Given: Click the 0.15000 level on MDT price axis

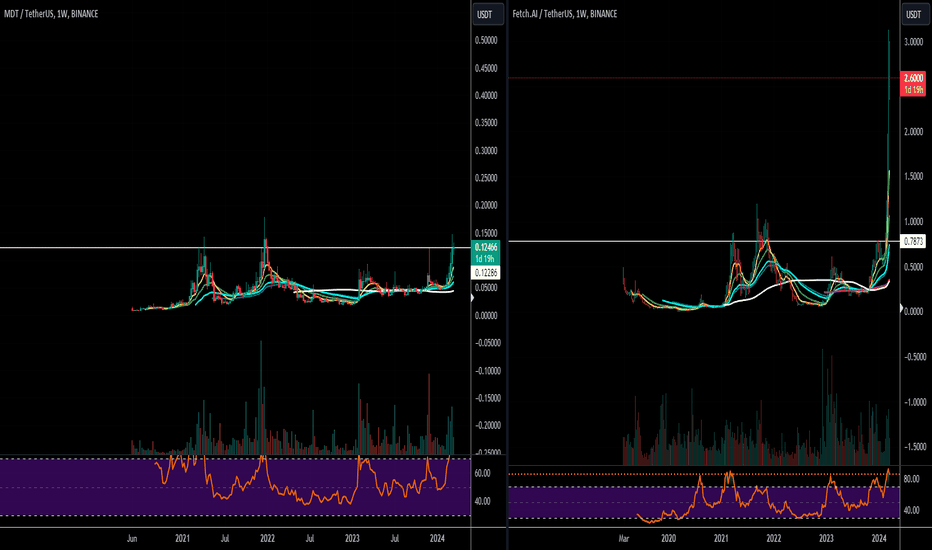Looking at the screenshot, I should (x=486, y=233).
